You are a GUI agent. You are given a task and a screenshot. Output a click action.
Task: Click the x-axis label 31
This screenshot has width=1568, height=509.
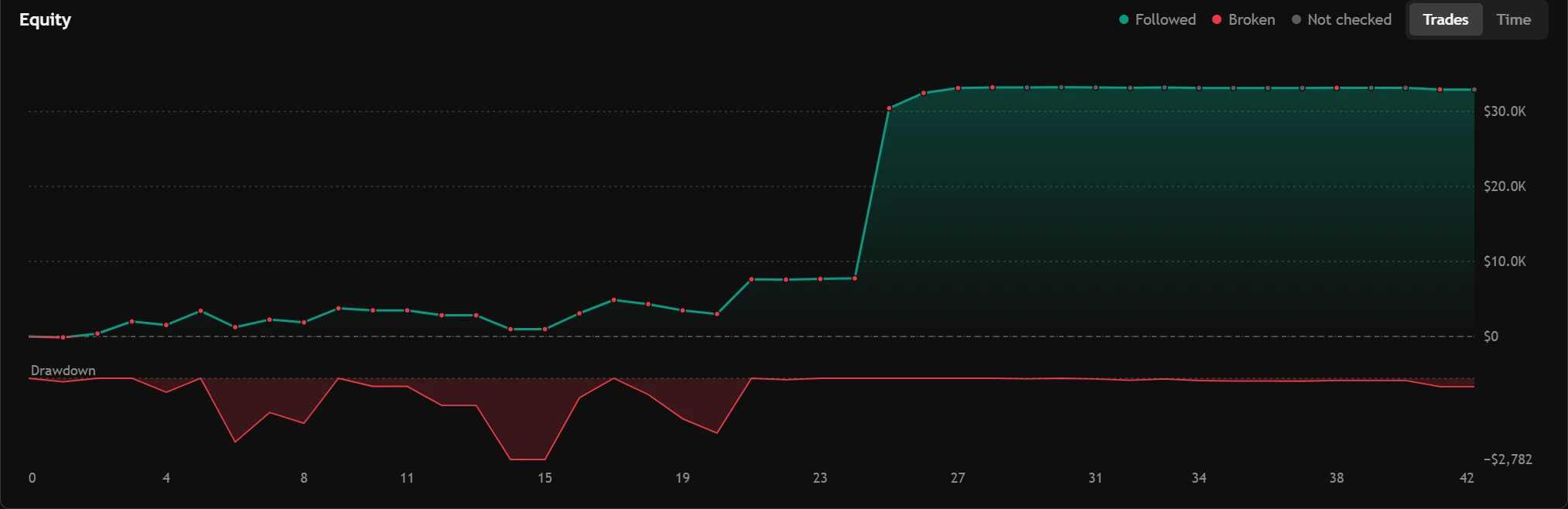pos(1095,478)
